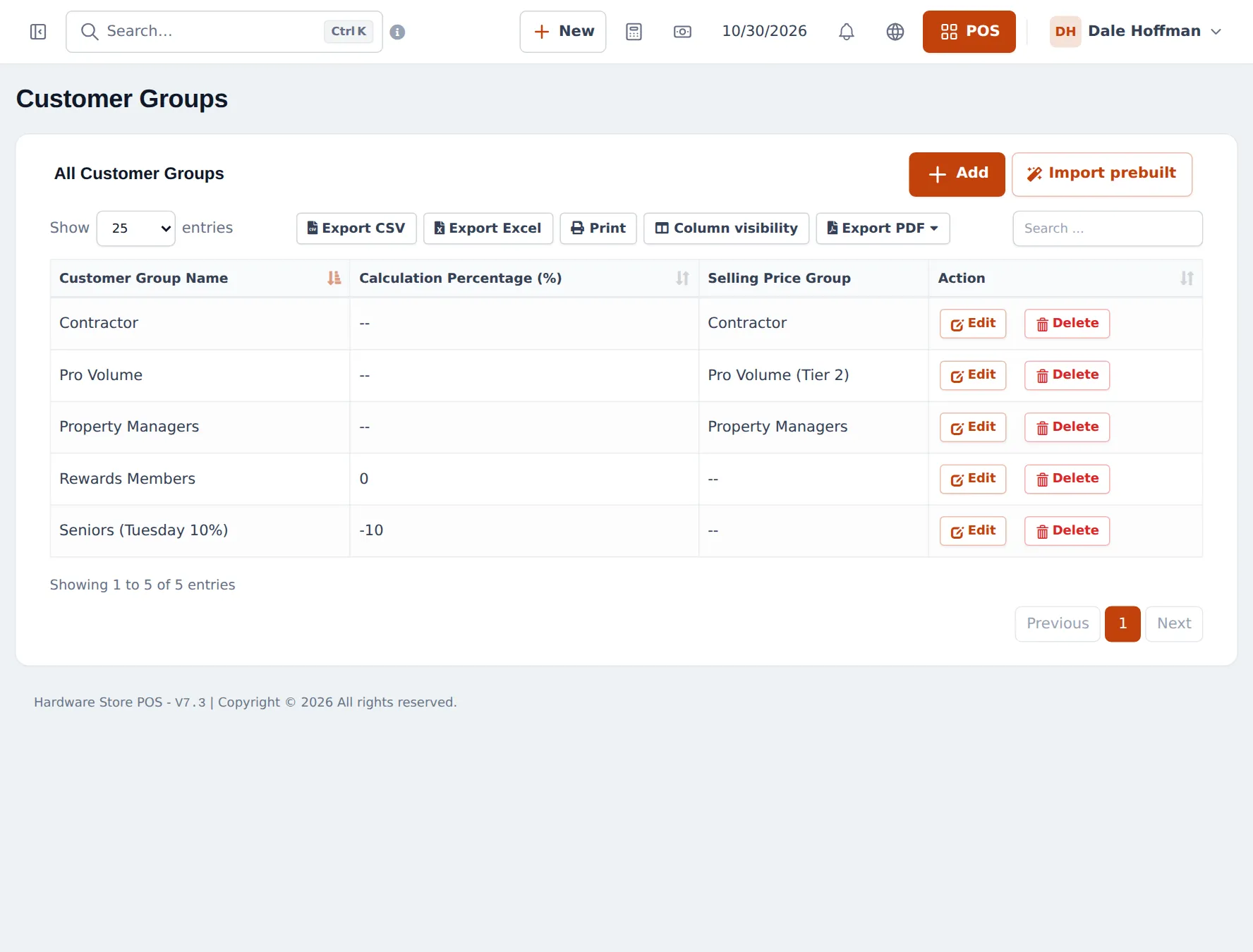This screenshot has width=1253, height=952.
Task: Click 'All Customer Groups' title
Action: pos(139,174)
